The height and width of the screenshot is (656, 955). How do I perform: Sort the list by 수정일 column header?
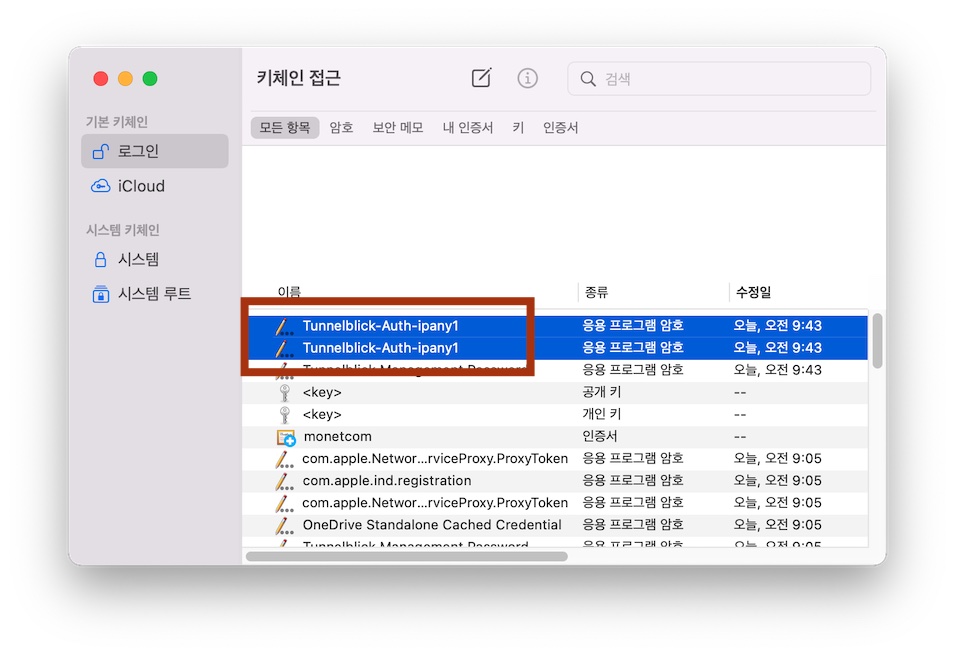(753, 293)
